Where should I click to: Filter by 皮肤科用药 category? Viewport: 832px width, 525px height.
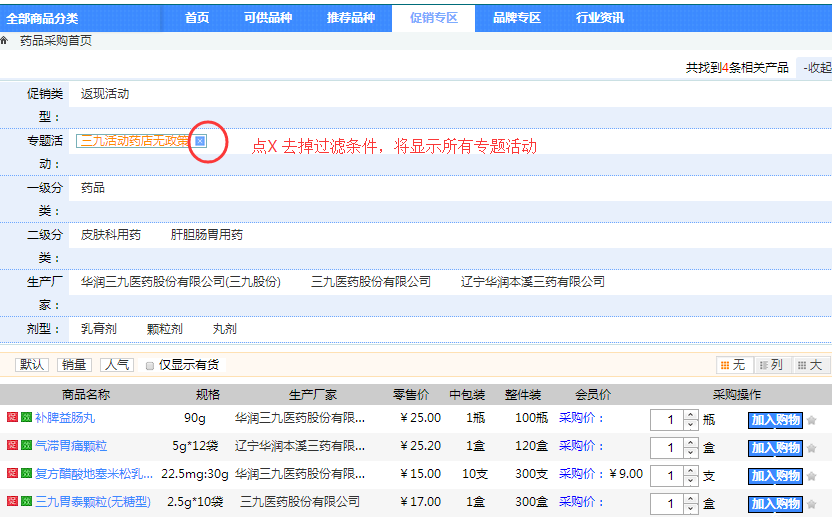coord(110,235)
